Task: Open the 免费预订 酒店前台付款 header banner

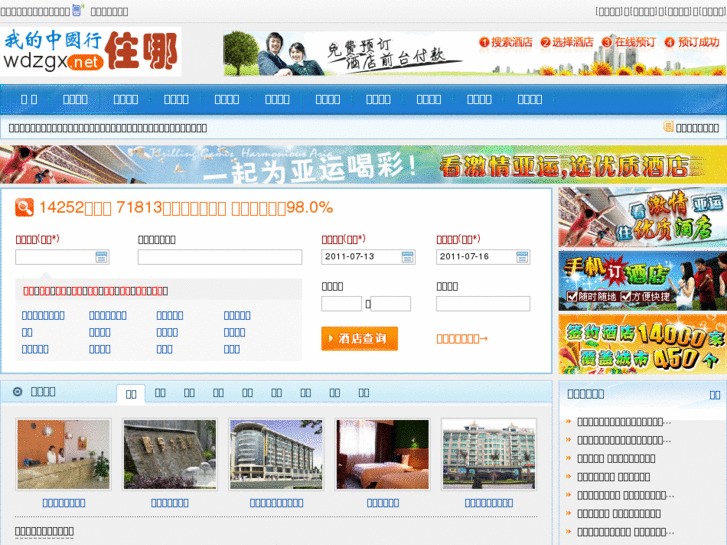Action: point(474,53)
